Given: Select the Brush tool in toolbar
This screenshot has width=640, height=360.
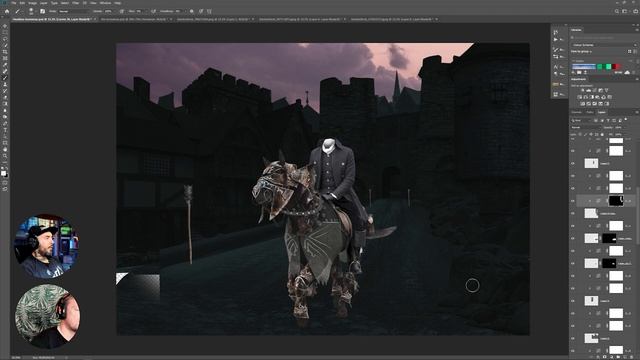Looking at the screenshot, I should point(5,78).
